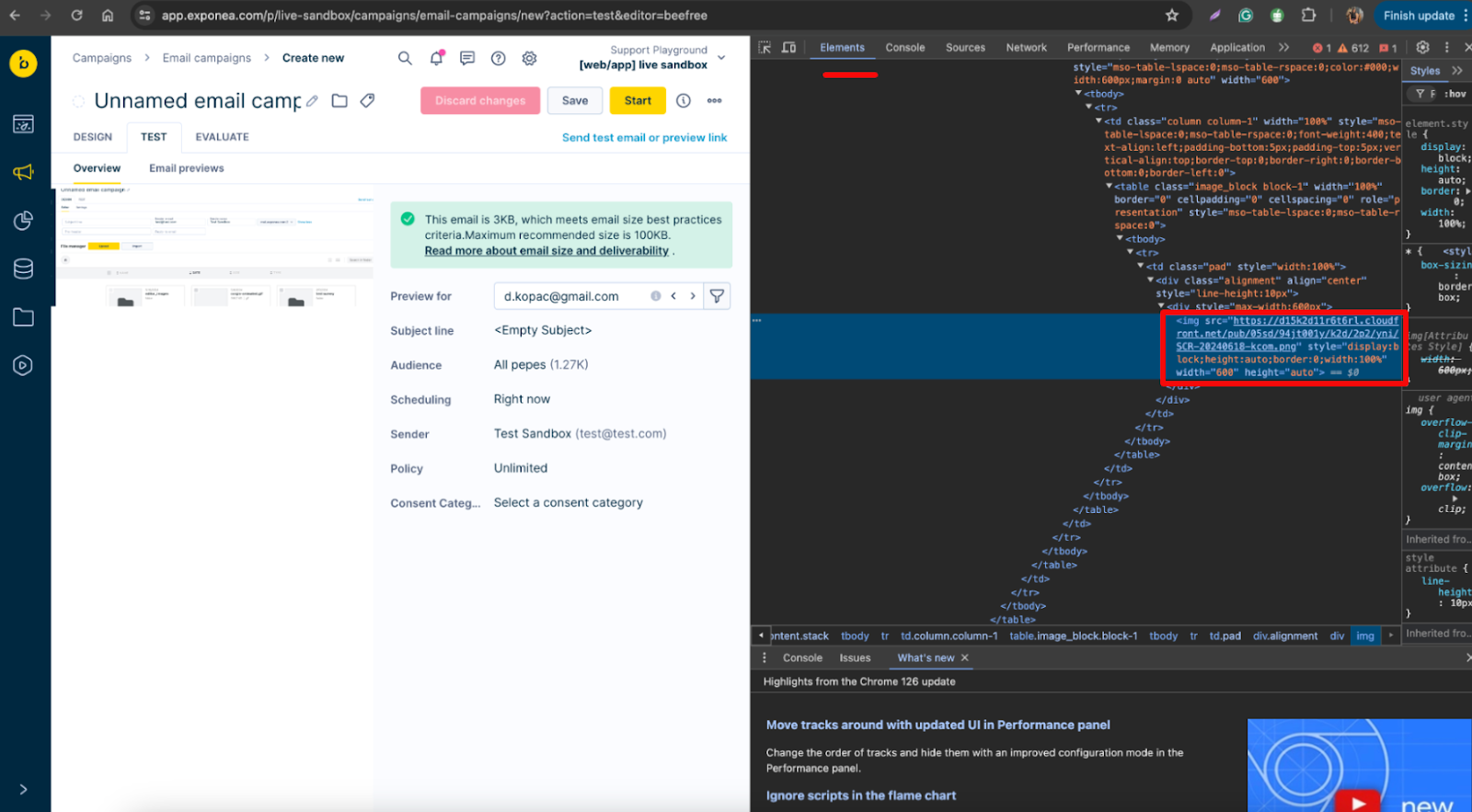Screen dimensions: 1472x812
Task: Bookmark this page with the star icon
Action: 1171,16
